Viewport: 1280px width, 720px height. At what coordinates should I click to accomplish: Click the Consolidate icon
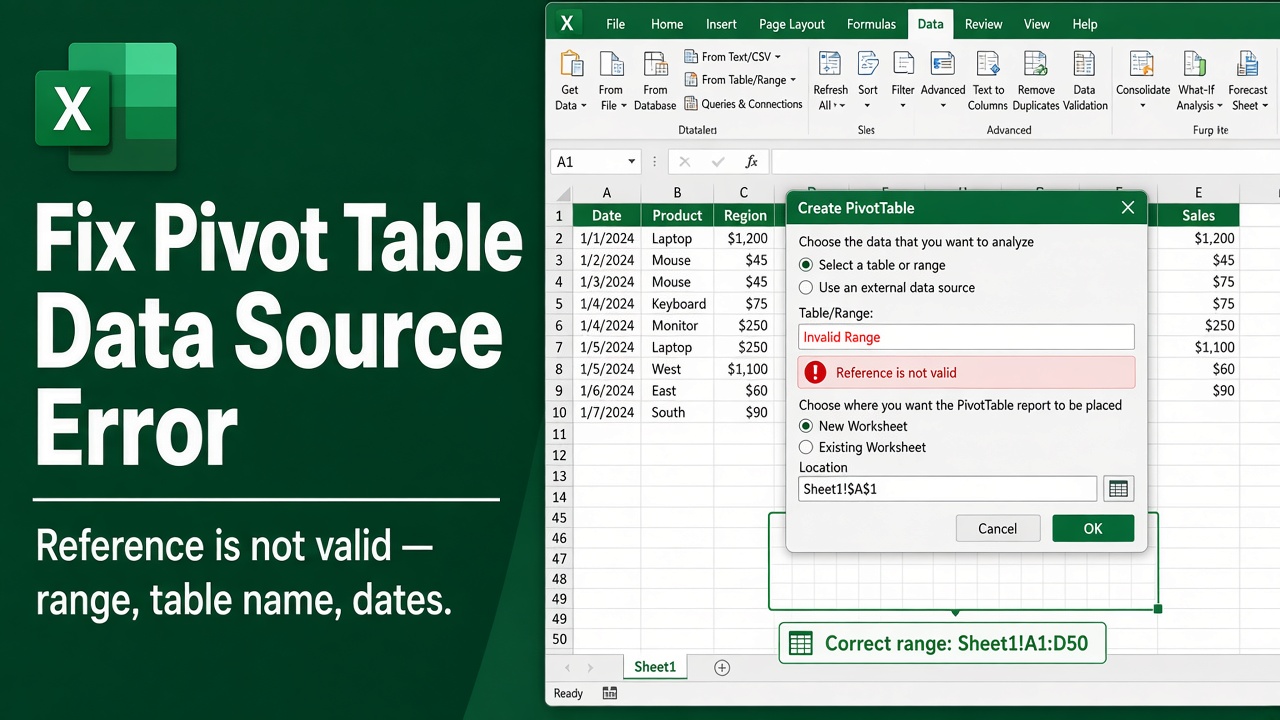point(1142,64)
